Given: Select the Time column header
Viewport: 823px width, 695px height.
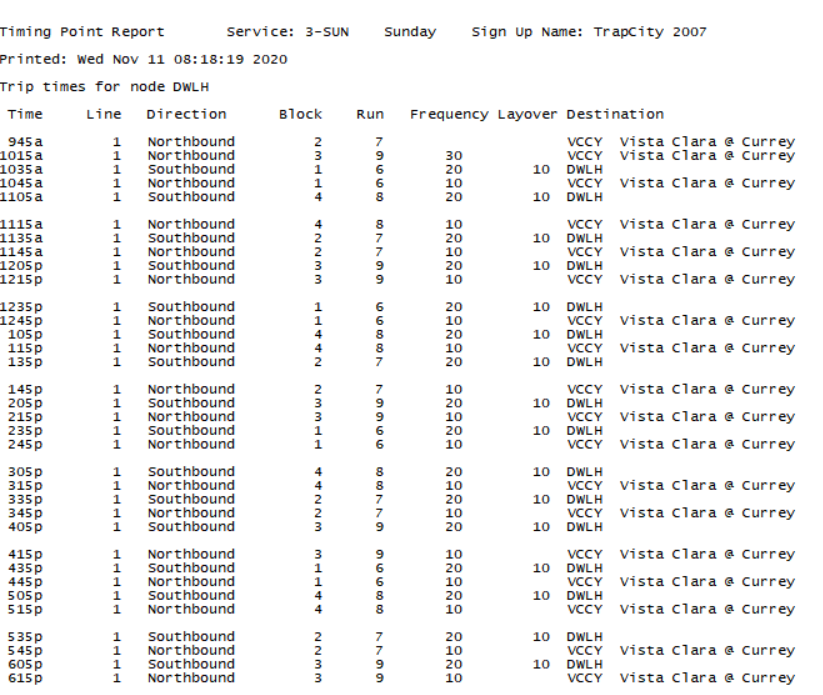Looking at the screenshot, I should click(x=27, y=113).
